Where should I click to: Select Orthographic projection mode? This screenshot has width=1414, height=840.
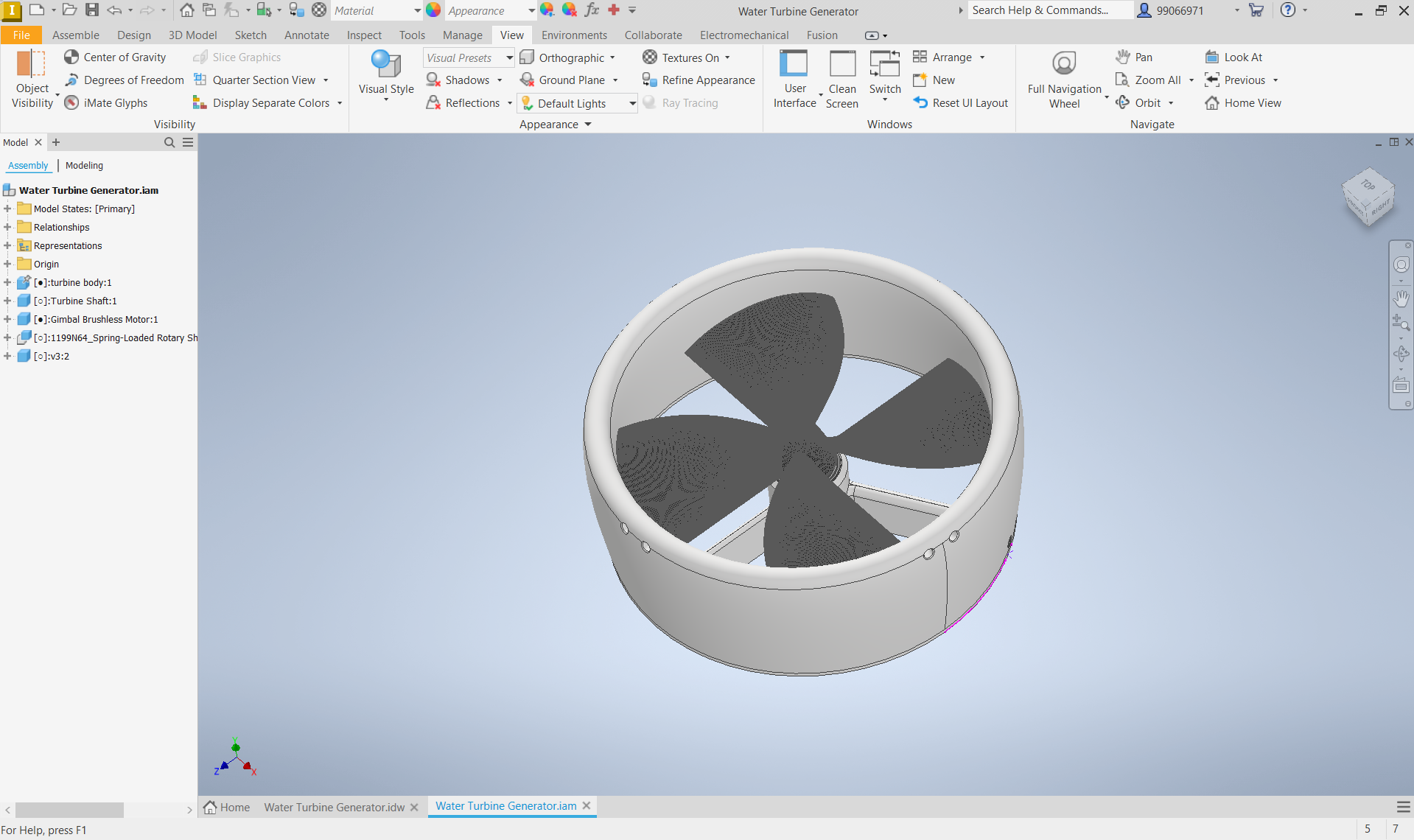pos(562,57)
